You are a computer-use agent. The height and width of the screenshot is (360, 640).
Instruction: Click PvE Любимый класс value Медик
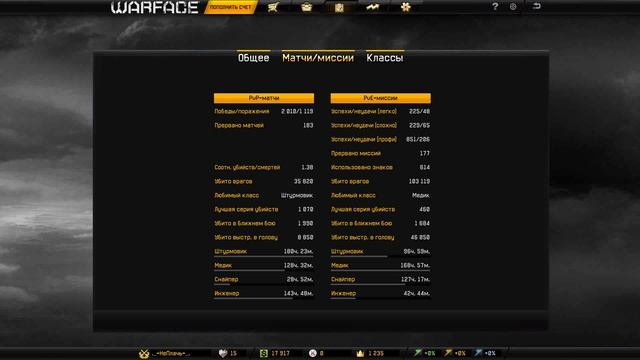(421, 196)
